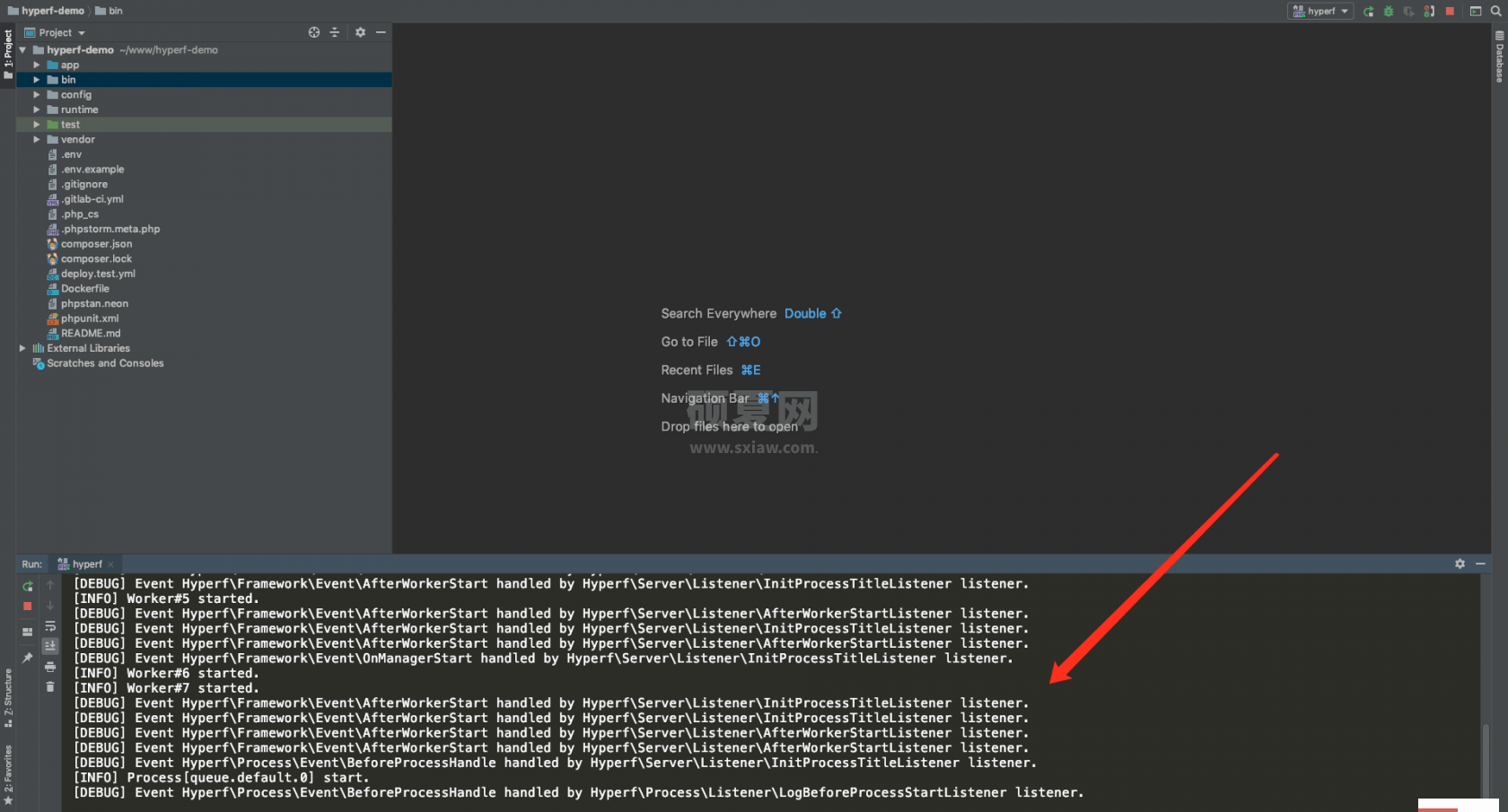This screenshot has width=1508, height=812.
Task: Select README.md file
Action: 83,334
